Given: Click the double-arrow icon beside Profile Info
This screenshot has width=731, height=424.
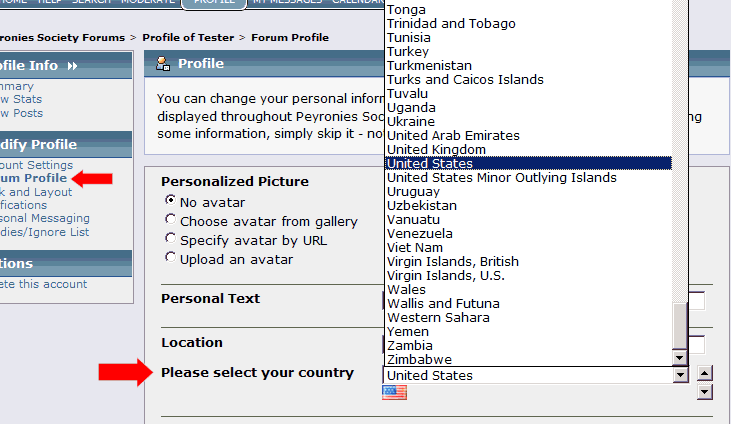Looking at the screenshot, I should tap(72, 66).
